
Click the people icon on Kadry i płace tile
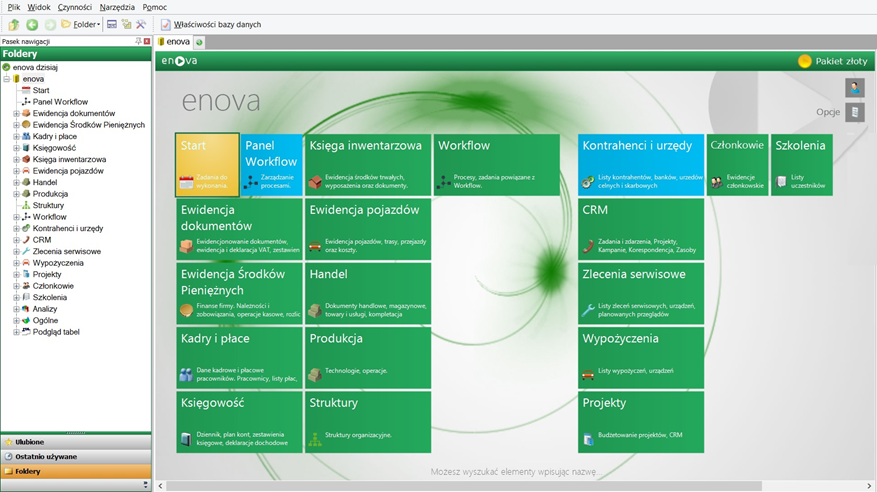tap(186, 375)
